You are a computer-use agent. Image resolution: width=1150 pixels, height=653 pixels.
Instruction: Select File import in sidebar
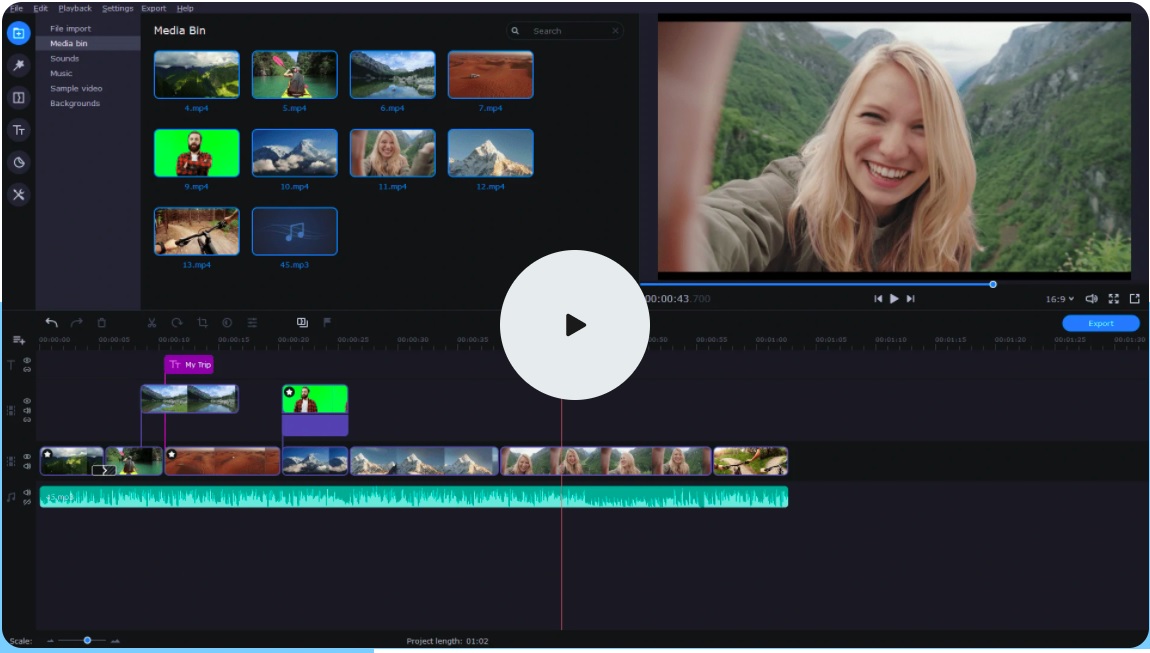tap(70, 29)
